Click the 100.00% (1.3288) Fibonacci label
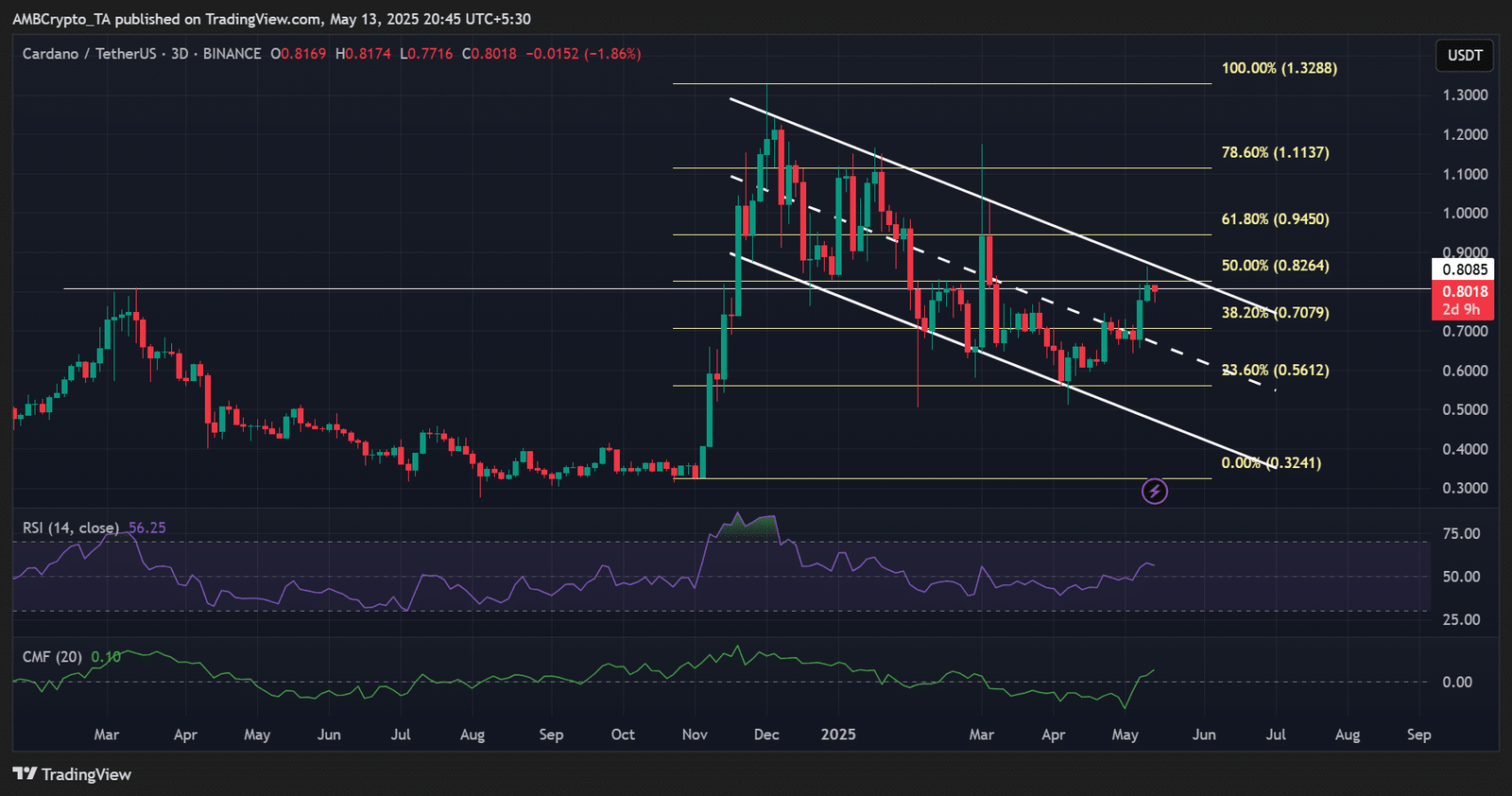1512x796 pixels. (x=1280, y=68)
